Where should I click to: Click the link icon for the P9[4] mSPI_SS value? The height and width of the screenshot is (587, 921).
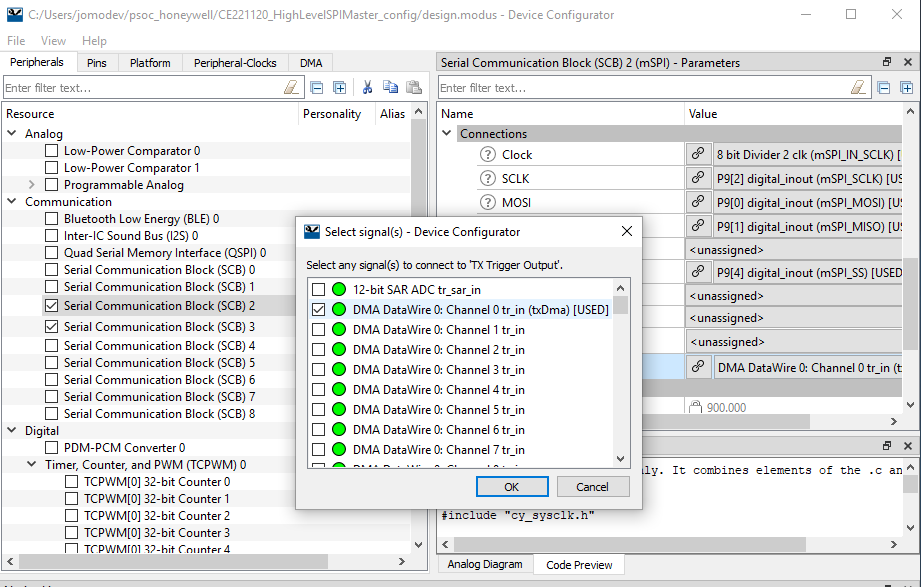point(698,271)
